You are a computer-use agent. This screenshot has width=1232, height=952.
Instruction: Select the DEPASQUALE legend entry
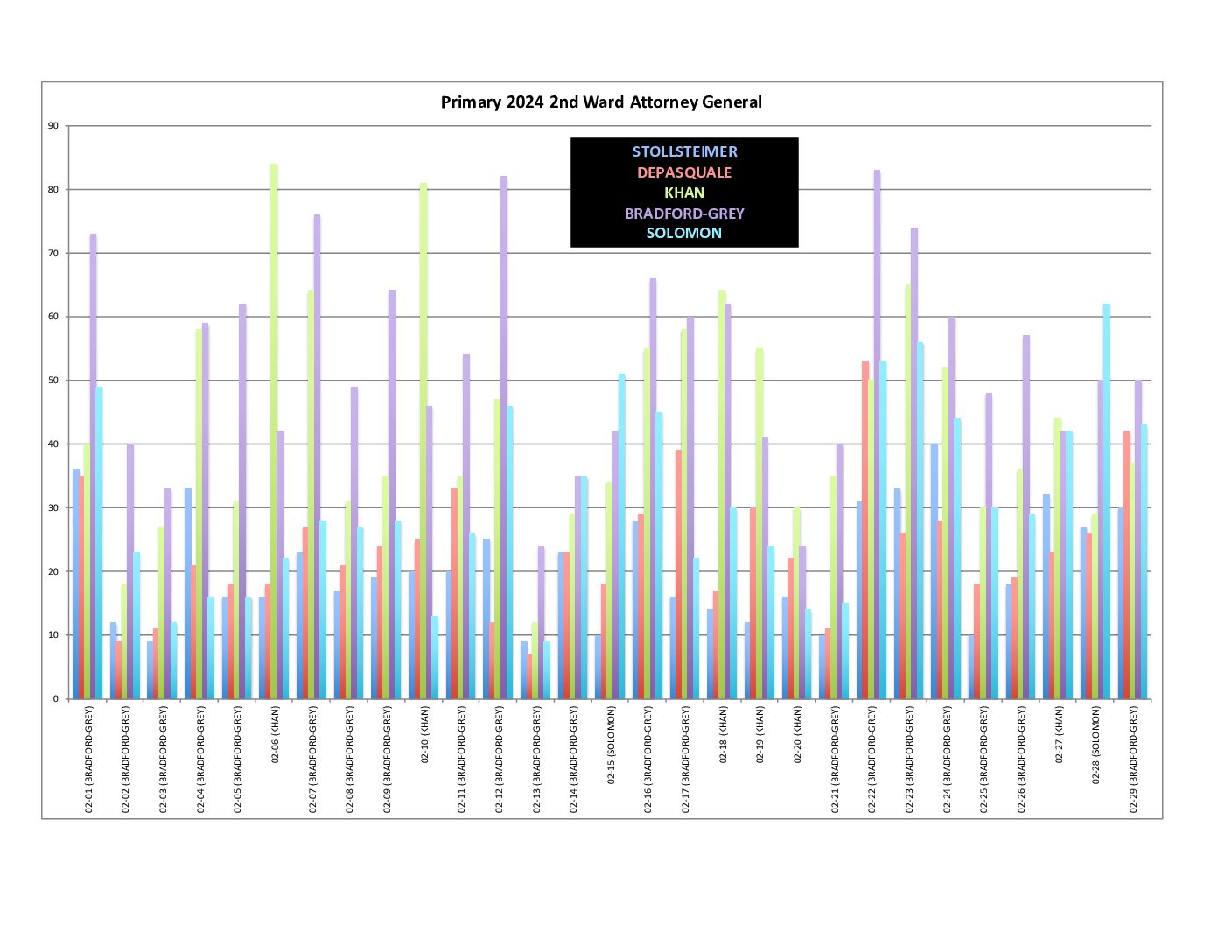point(684,172)
